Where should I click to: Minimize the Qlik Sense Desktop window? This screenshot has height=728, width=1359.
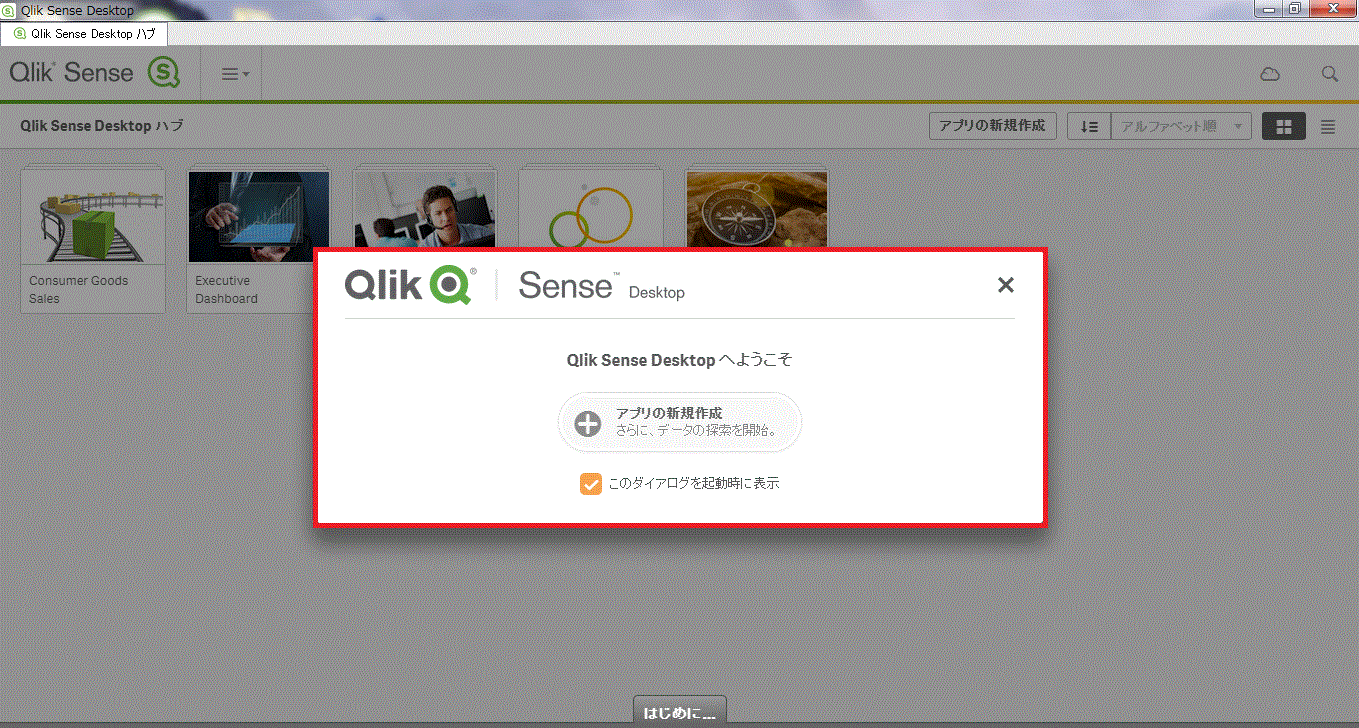(1271, 9)
